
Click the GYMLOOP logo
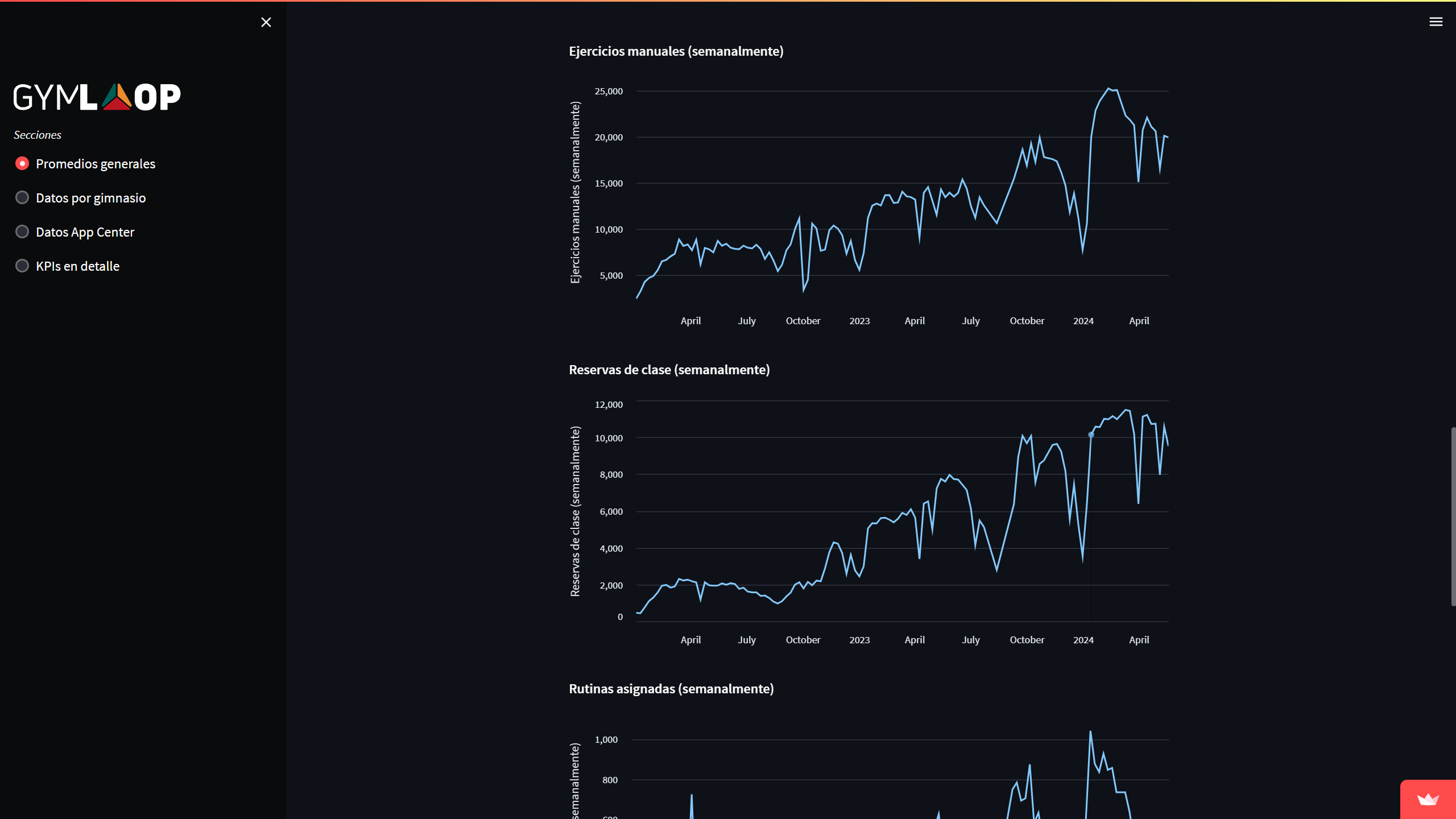[x=97, y=97]
